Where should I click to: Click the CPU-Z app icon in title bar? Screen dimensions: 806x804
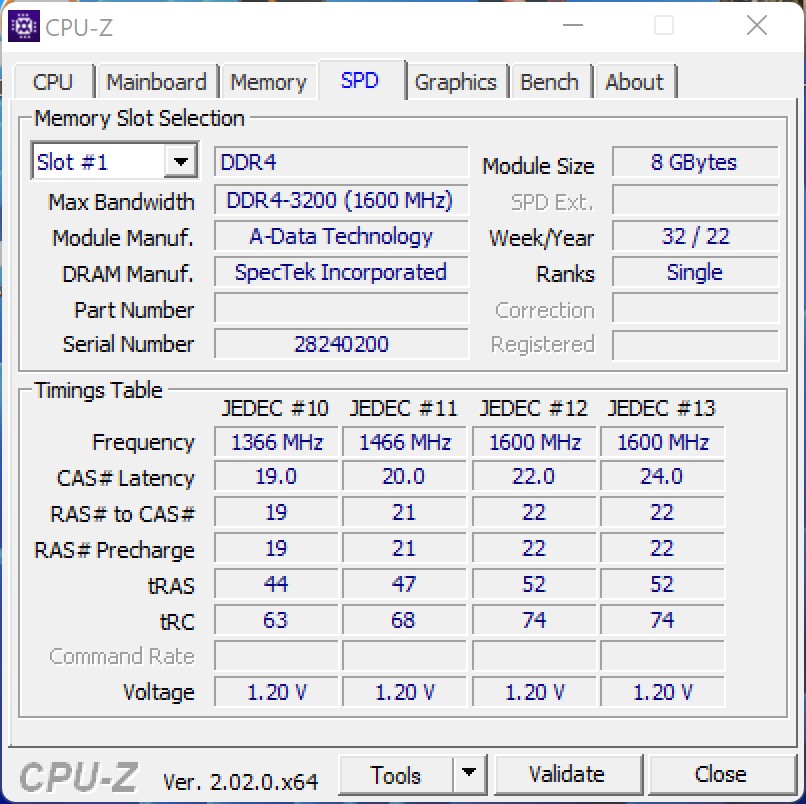click(x=24, y=26)
